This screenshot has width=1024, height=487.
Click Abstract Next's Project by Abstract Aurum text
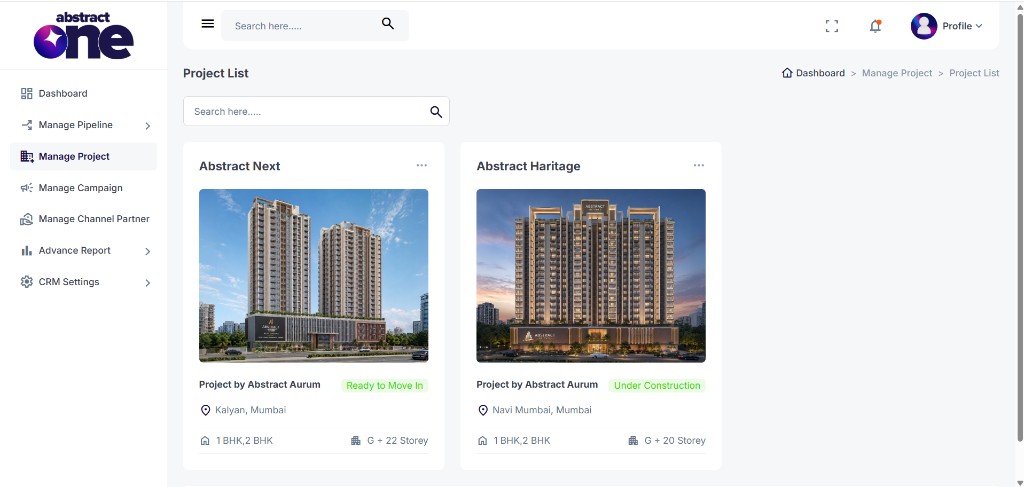pos(260,385)
